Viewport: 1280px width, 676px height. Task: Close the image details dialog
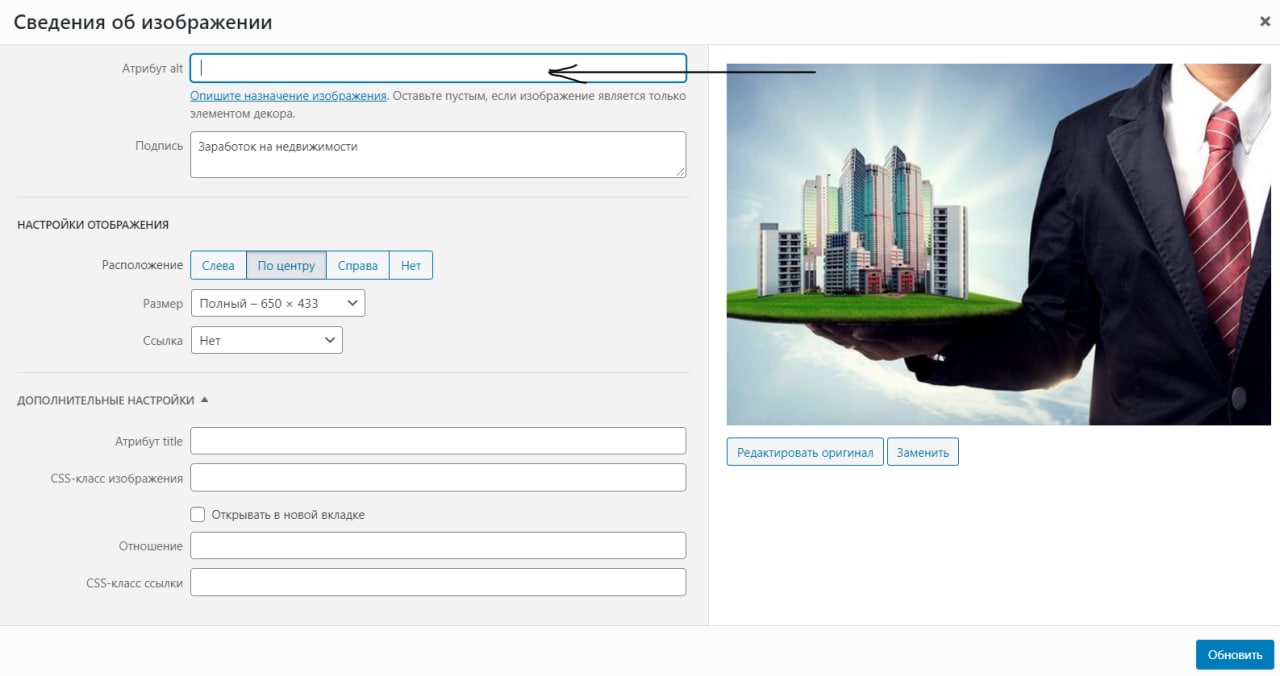(1264, 21)
